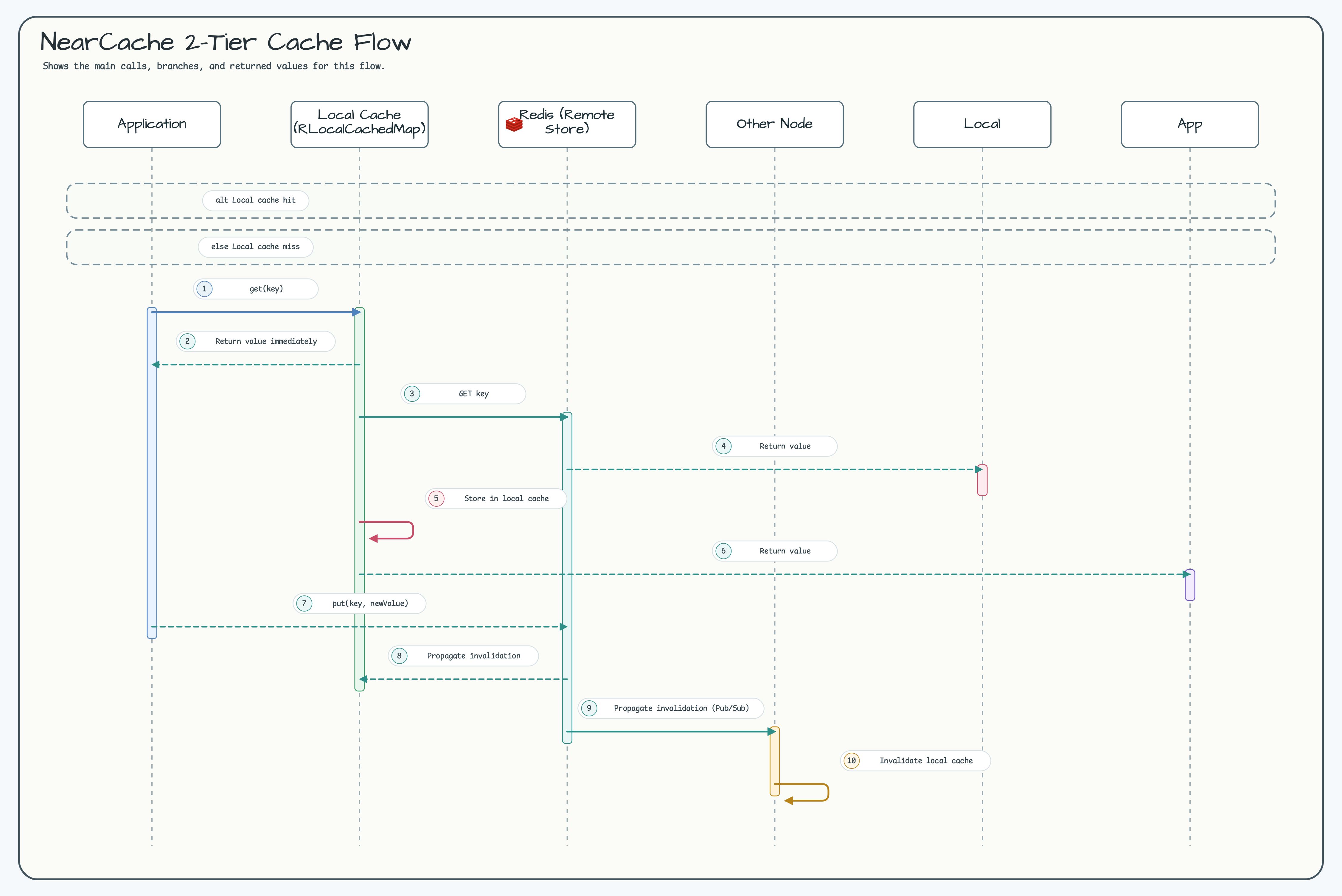Click the step 4 'Return value' label

click(x=774, y=446)
